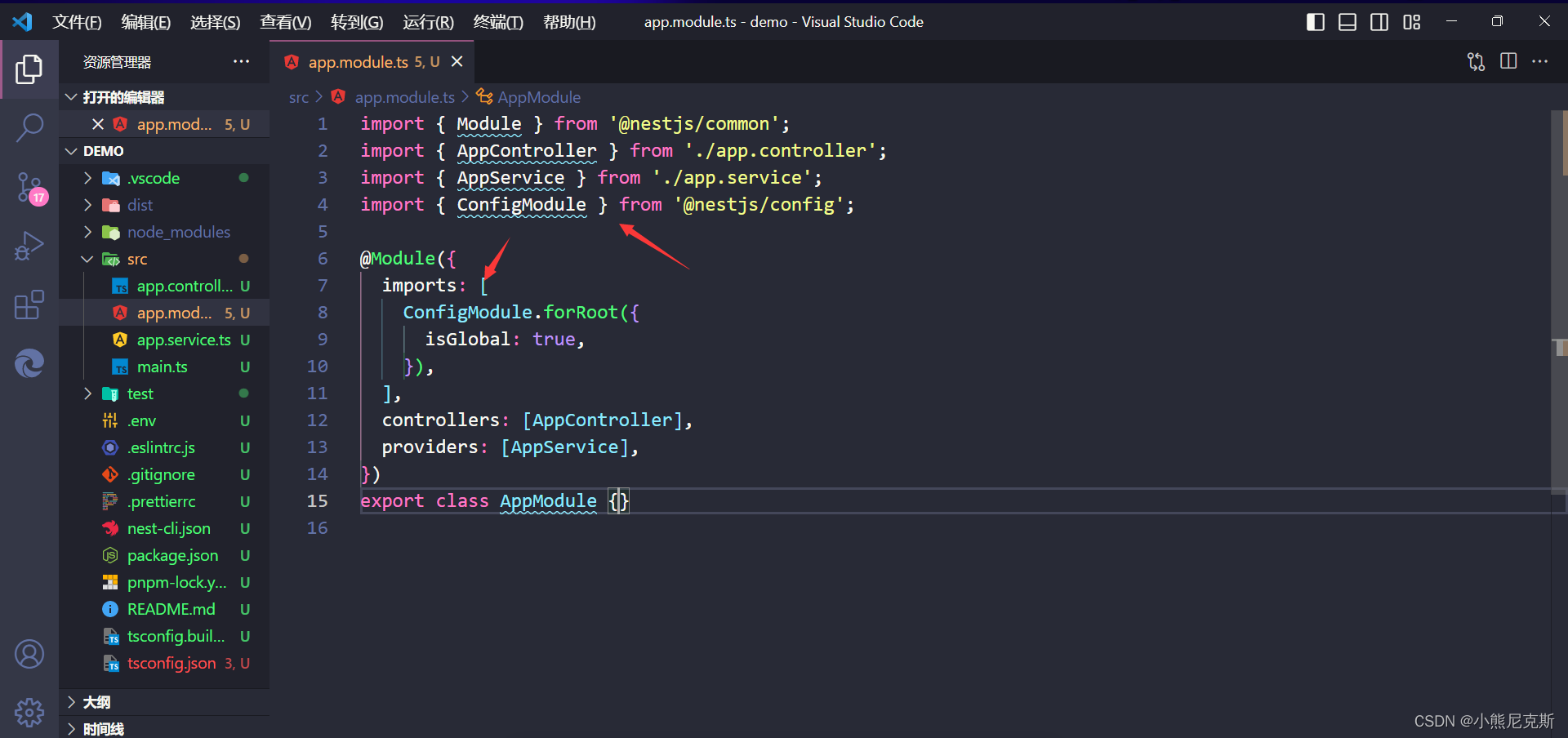
Task: Open main.ts in explorer
Action: 164,367
